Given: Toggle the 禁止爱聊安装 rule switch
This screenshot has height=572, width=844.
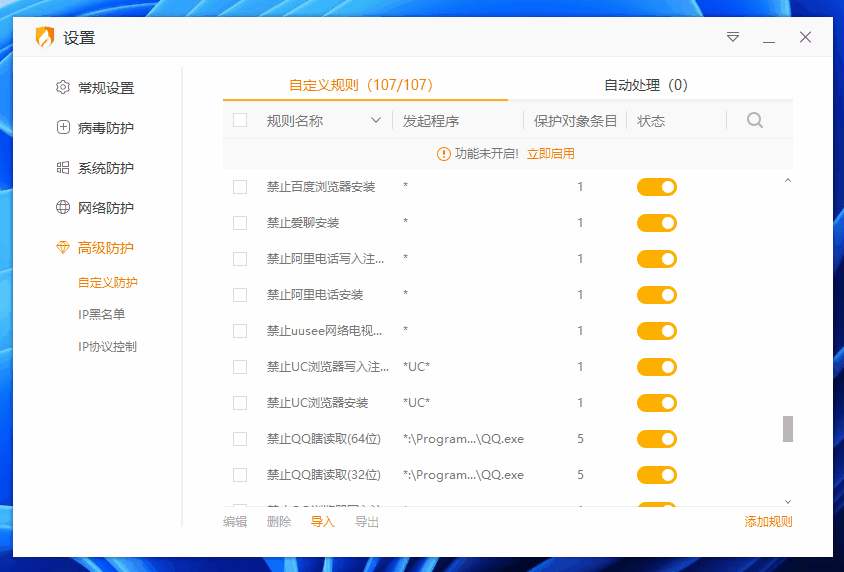Looking at the screenshot, I should tap(657, 223).
